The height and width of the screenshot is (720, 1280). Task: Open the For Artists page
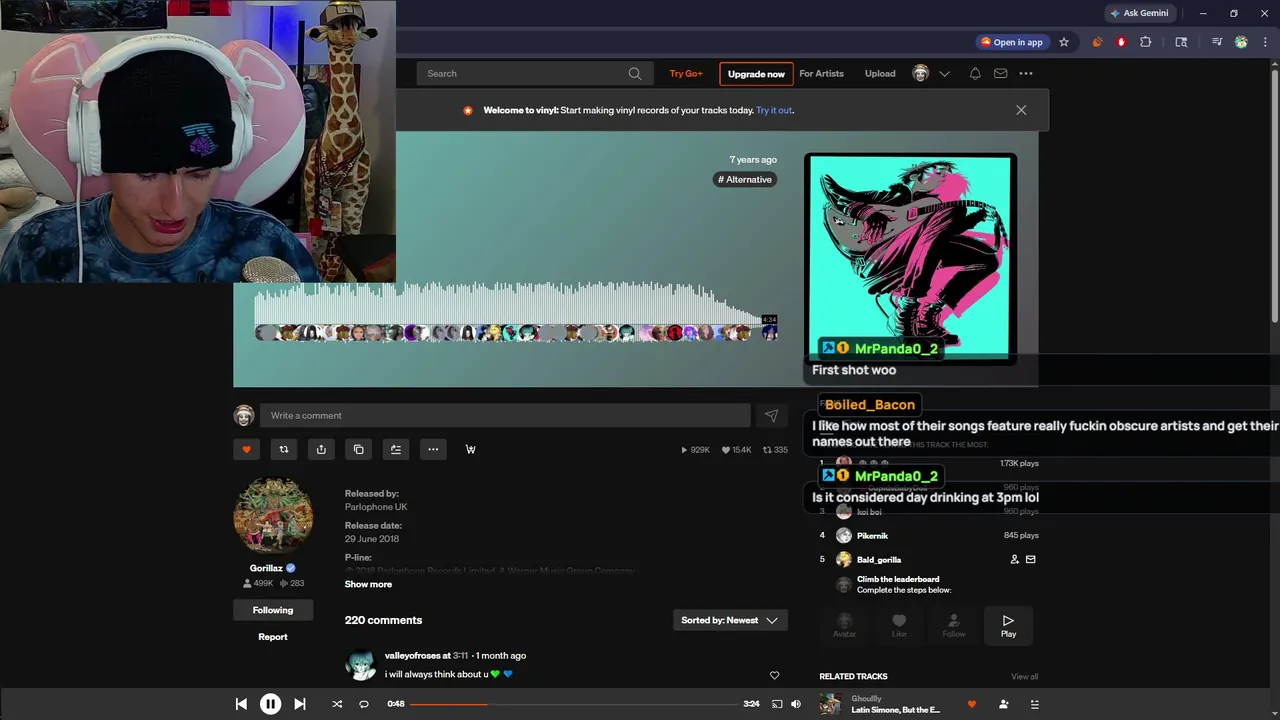(x=821, y=74)
